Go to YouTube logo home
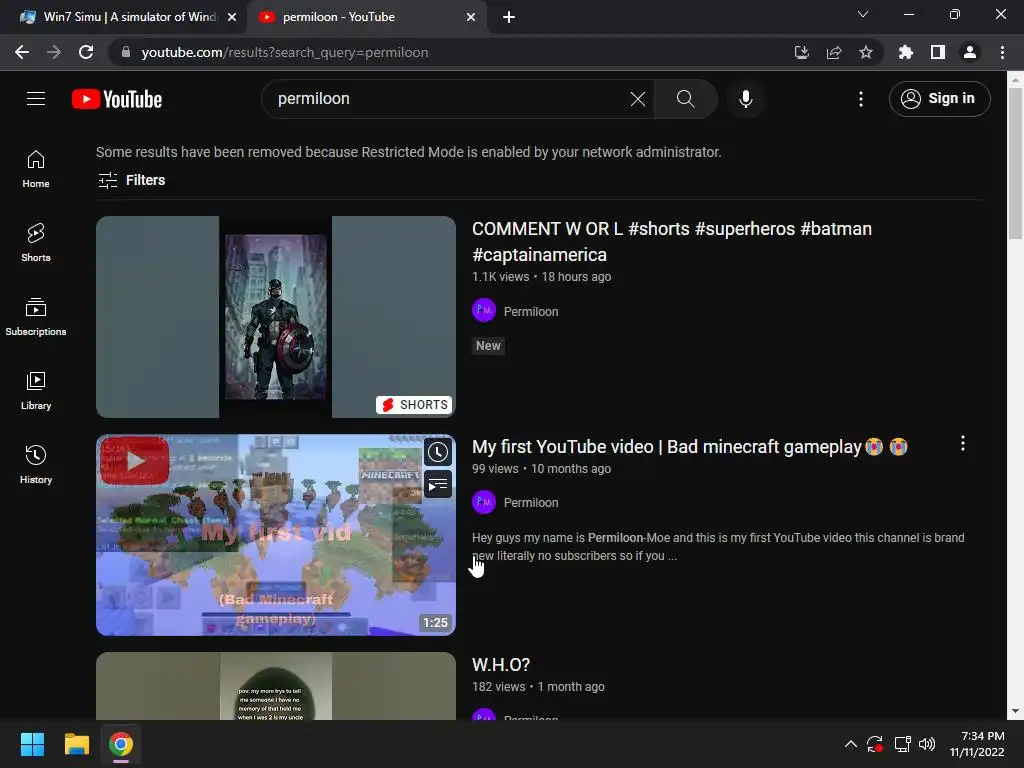Screen dimensions: 1024x768 117,99
